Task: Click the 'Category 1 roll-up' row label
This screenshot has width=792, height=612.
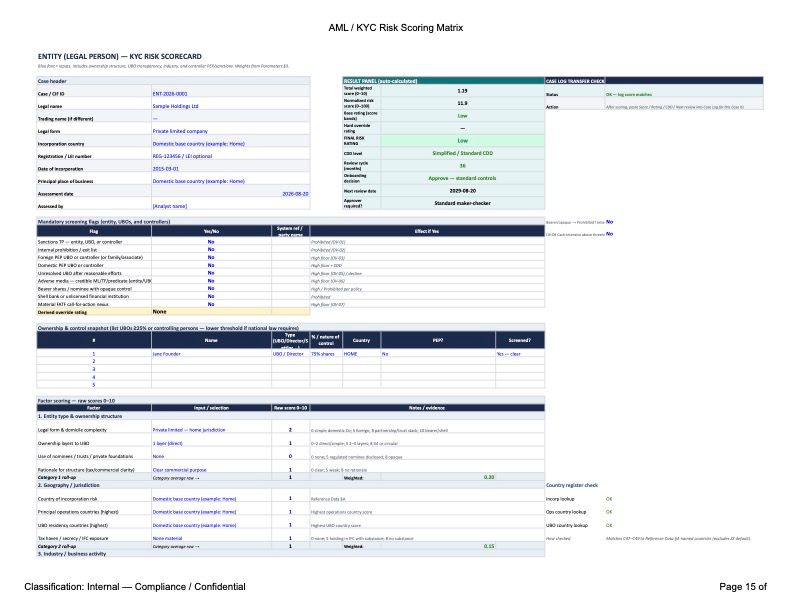Action: coord(57,477)
